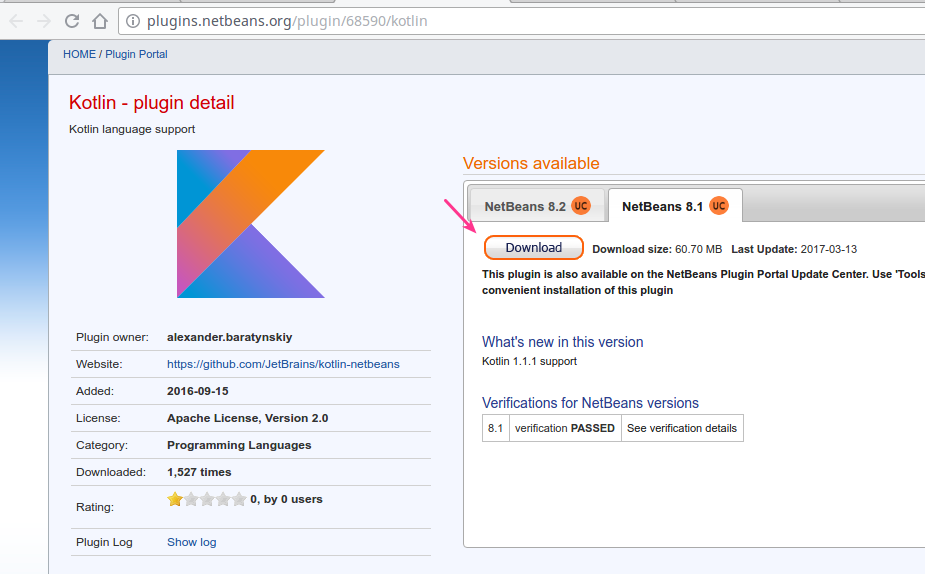Click the UC badge on NetBeans 8.1
Image resolution: width=925 pixels, height=574 pixels.
(x=719, y=206)
